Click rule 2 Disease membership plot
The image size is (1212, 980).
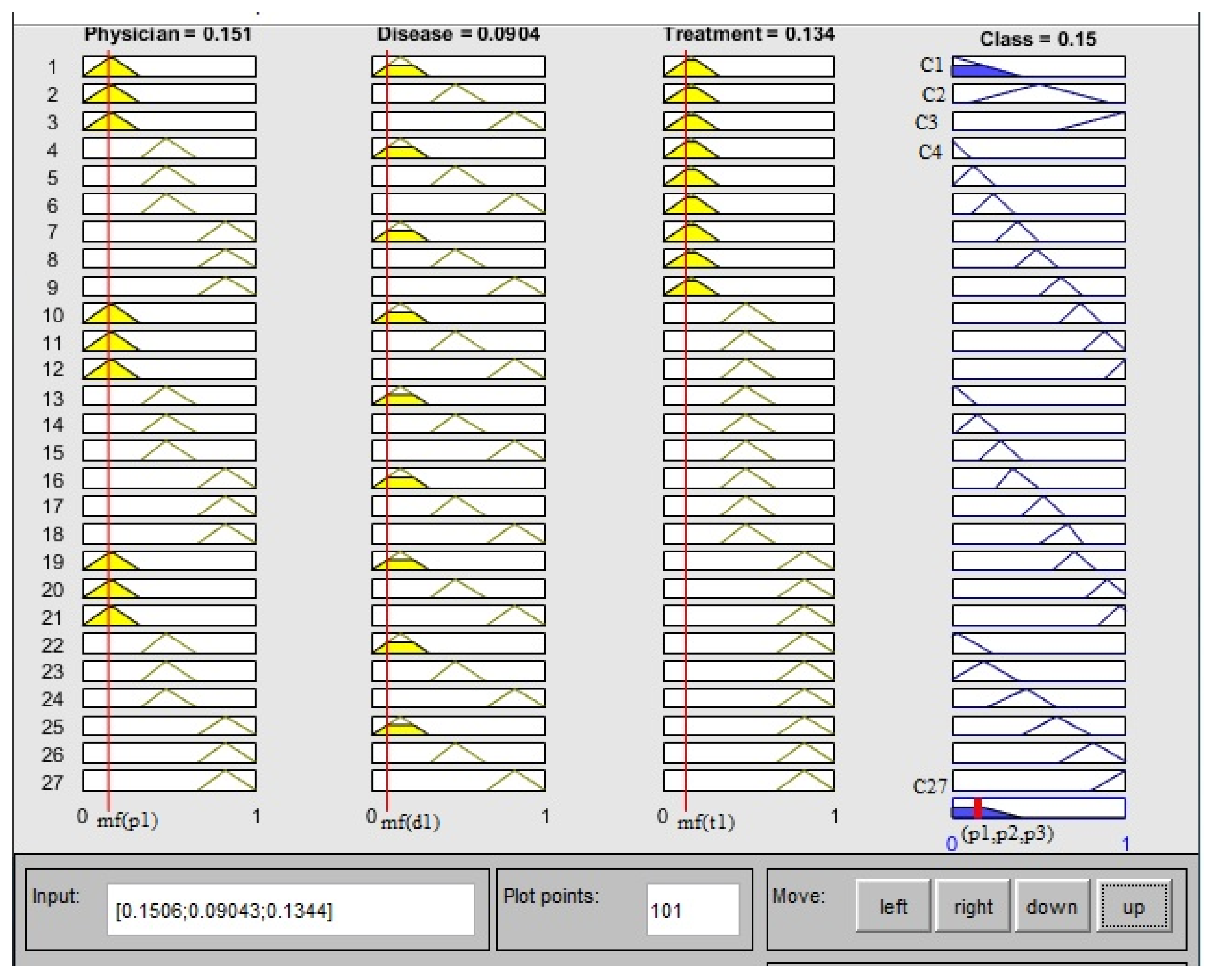(458, 93)
